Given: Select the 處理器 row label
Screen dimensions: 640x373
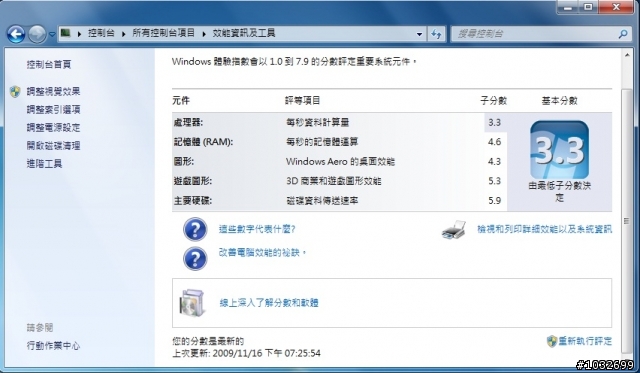Looking at the screenshot, I should (x=188, y=122).
